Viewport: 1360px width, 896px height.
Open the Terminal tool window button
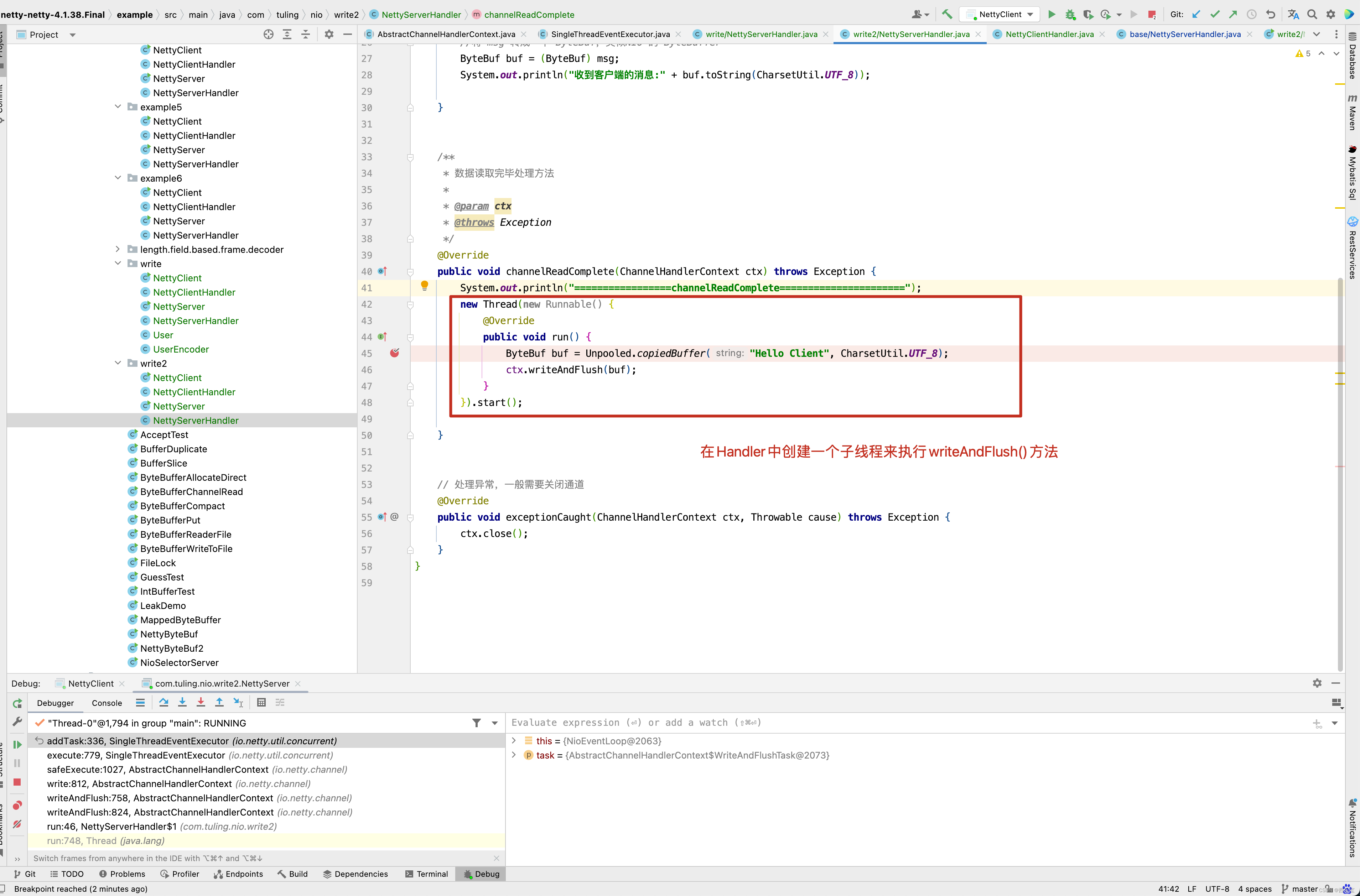click(426, 874)
